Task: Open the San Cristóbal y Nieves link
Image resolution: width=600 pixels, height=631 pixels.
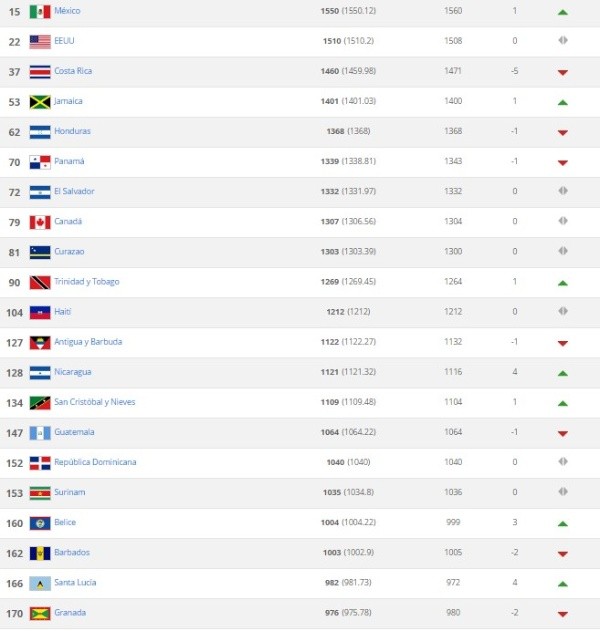Action: click(x=94, y=402)
